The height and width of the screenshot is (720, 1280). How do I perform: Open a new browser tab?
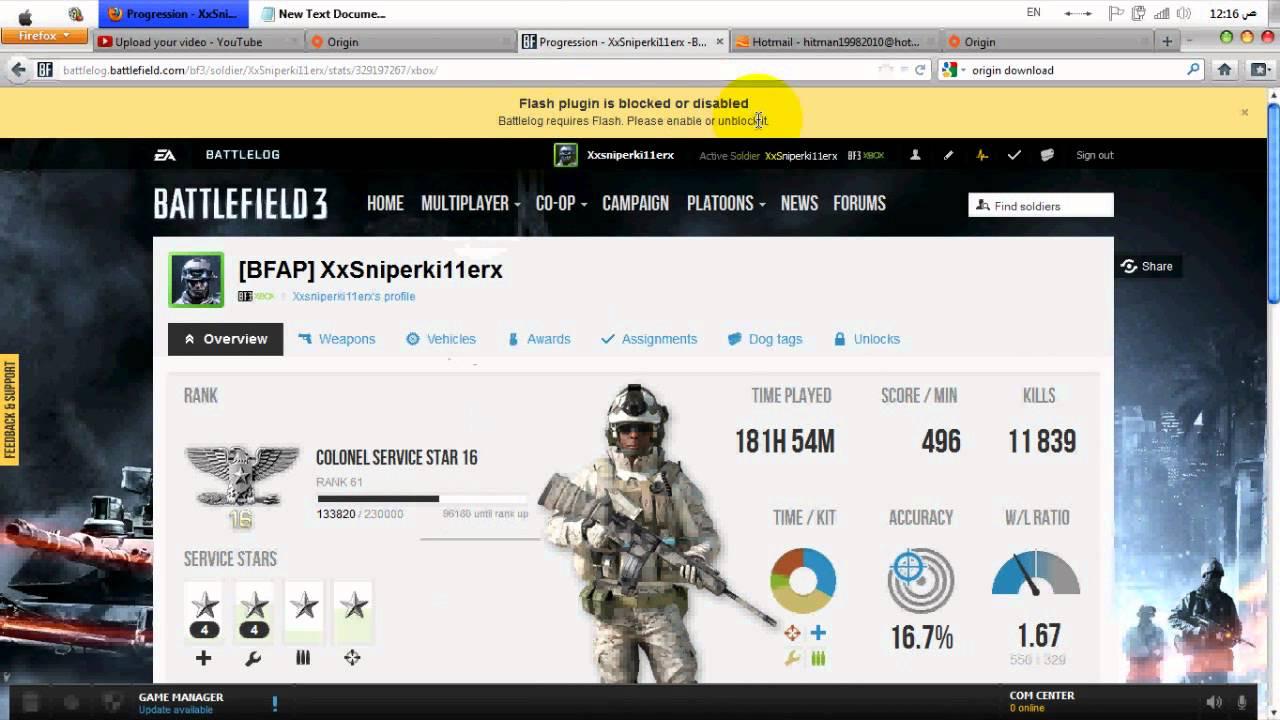point(1166,42)
